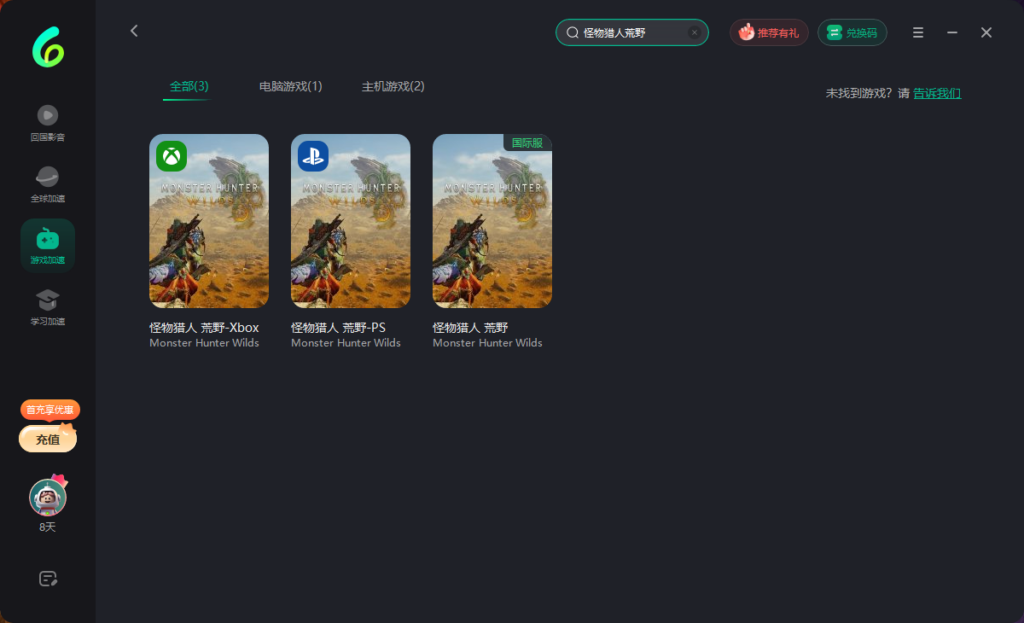Screen dimensions: 1024x623
Task: Select the 全部(3) tab
Action: point(189,87)
